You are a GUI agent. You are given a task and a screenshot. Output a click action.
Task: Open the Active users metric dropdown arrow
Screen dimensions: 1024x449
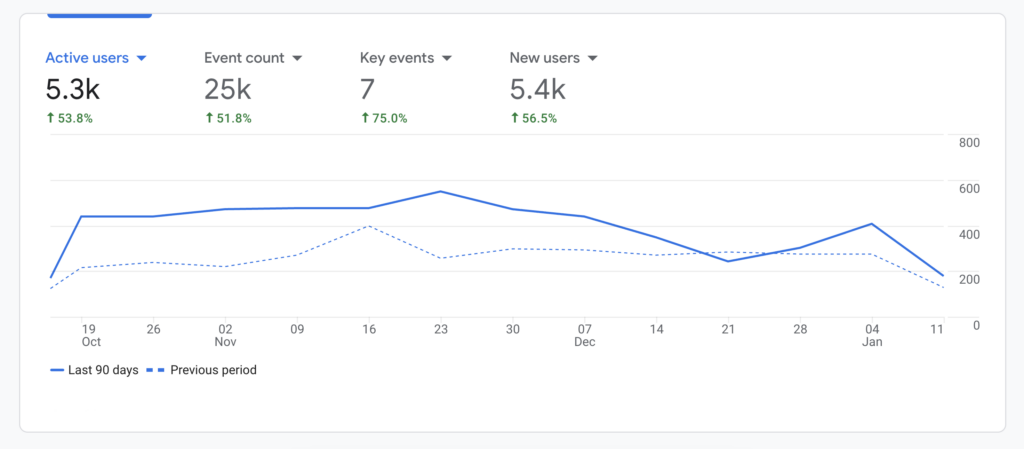141,58
